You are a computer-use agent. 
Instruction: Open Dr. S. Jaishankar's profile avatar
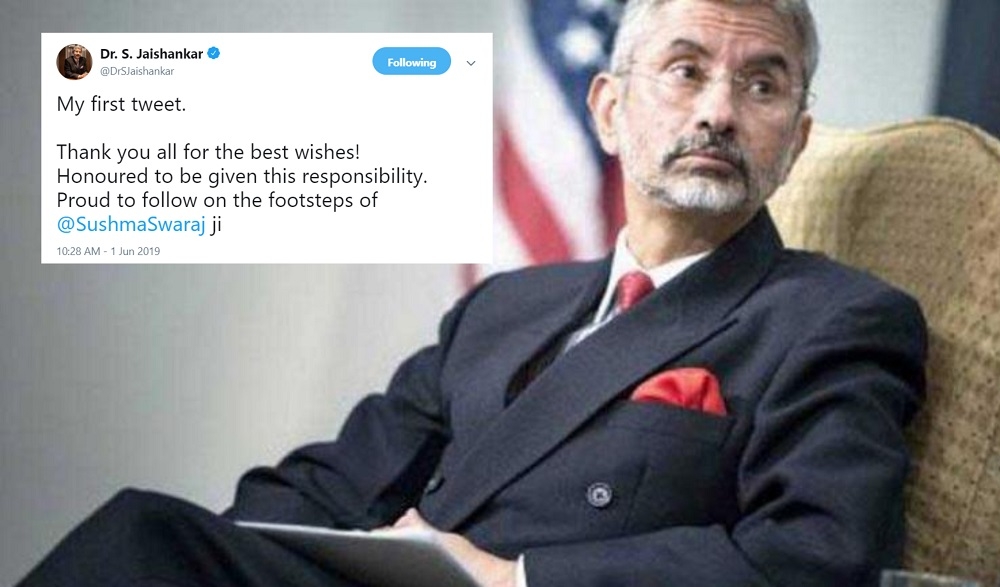[x=74, y=62]
